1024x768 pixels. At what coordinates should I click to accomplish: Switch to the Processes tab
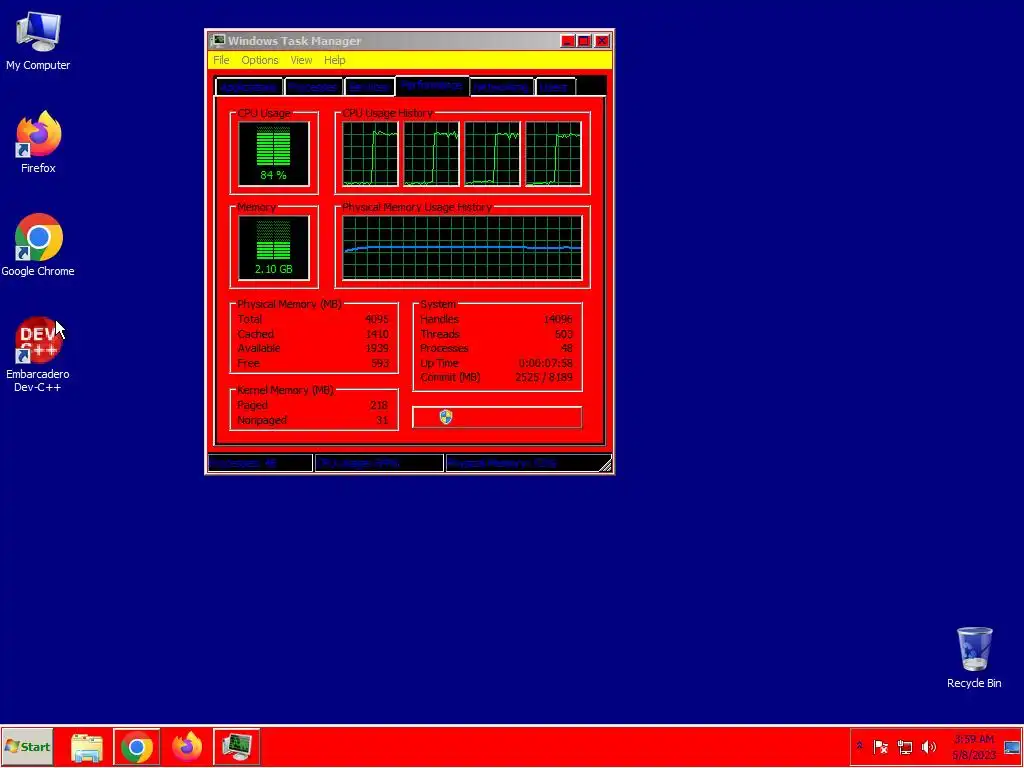click(x=313, y=87)
